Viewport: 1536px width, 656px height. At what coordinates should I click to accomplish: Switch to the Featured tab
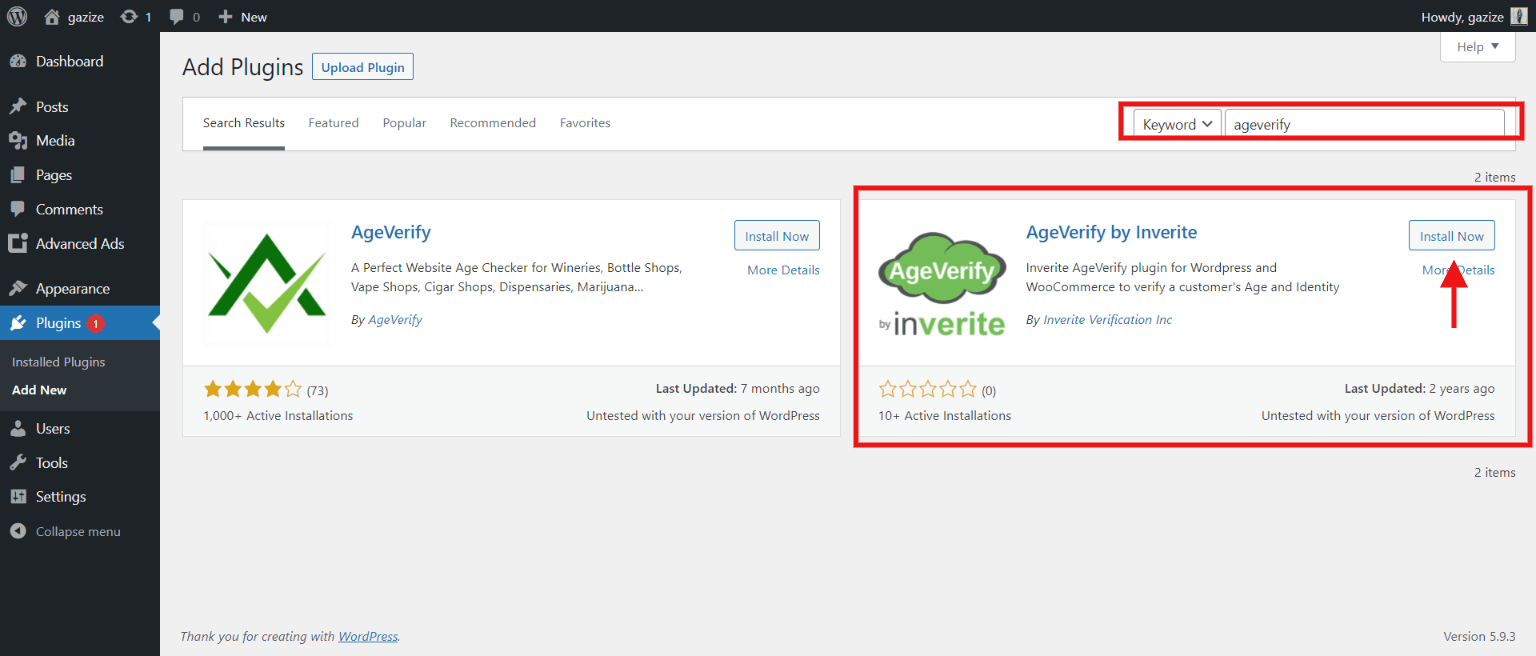point(333,123)
